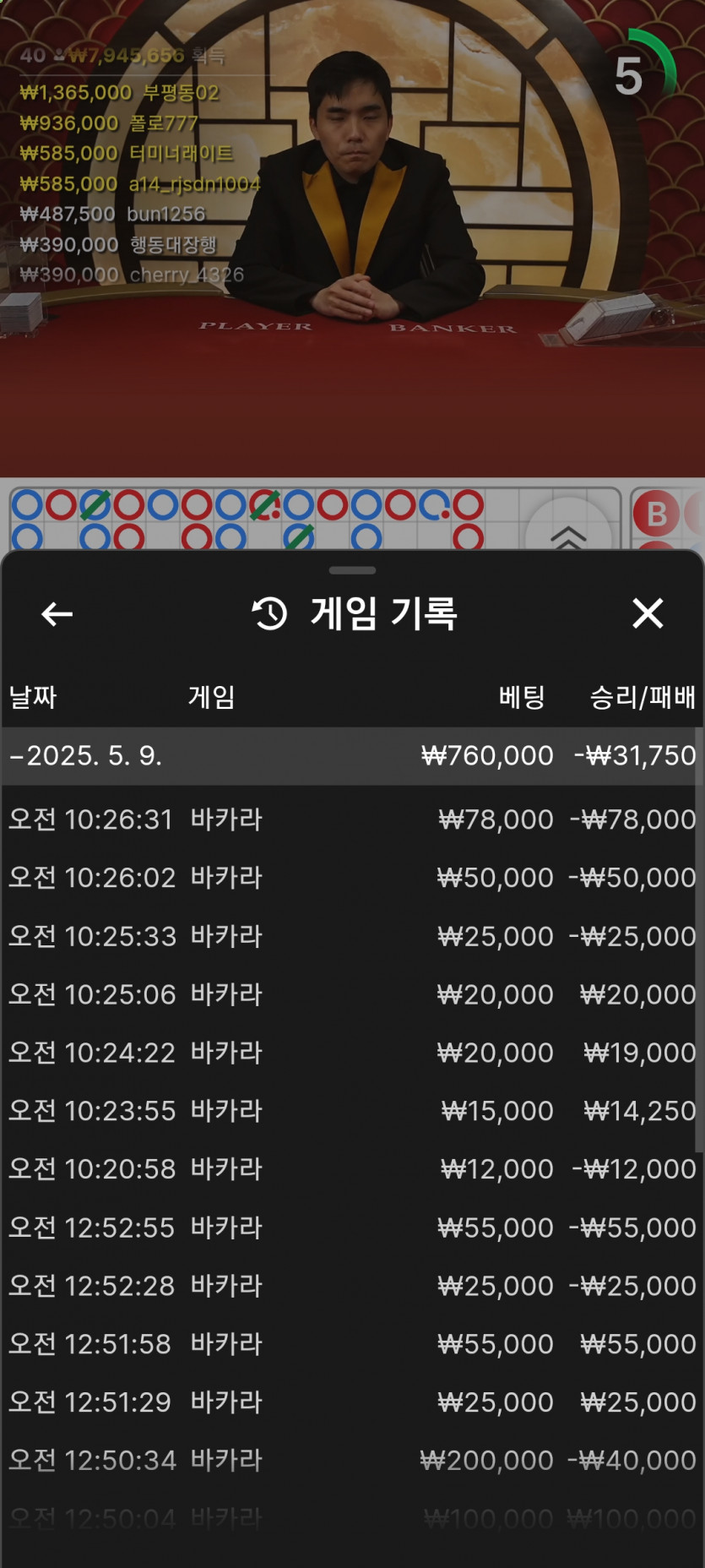The width and height of the screenshot is (705, 1568).
Task: Open the 오전 12:51:29 바카라 record
Action: tap(352, 1402)
